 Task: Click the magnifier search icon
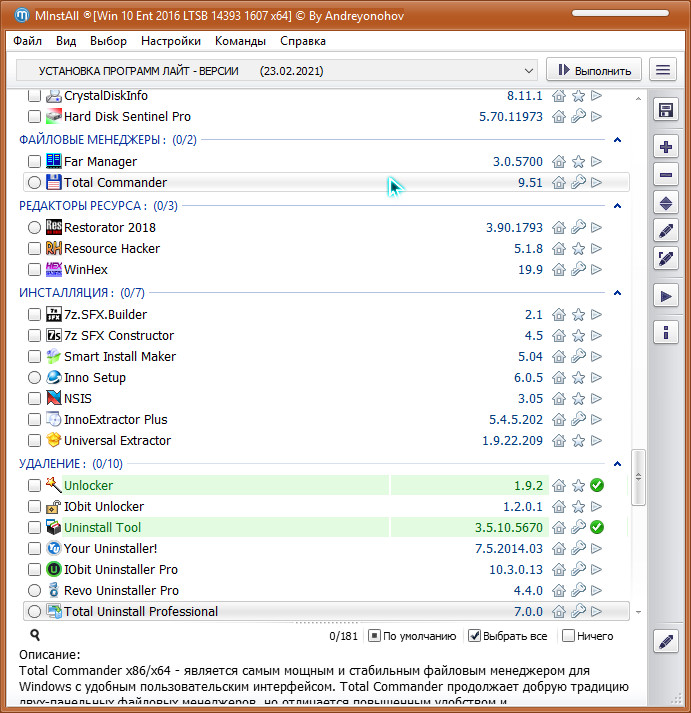(x=35, y=635)
